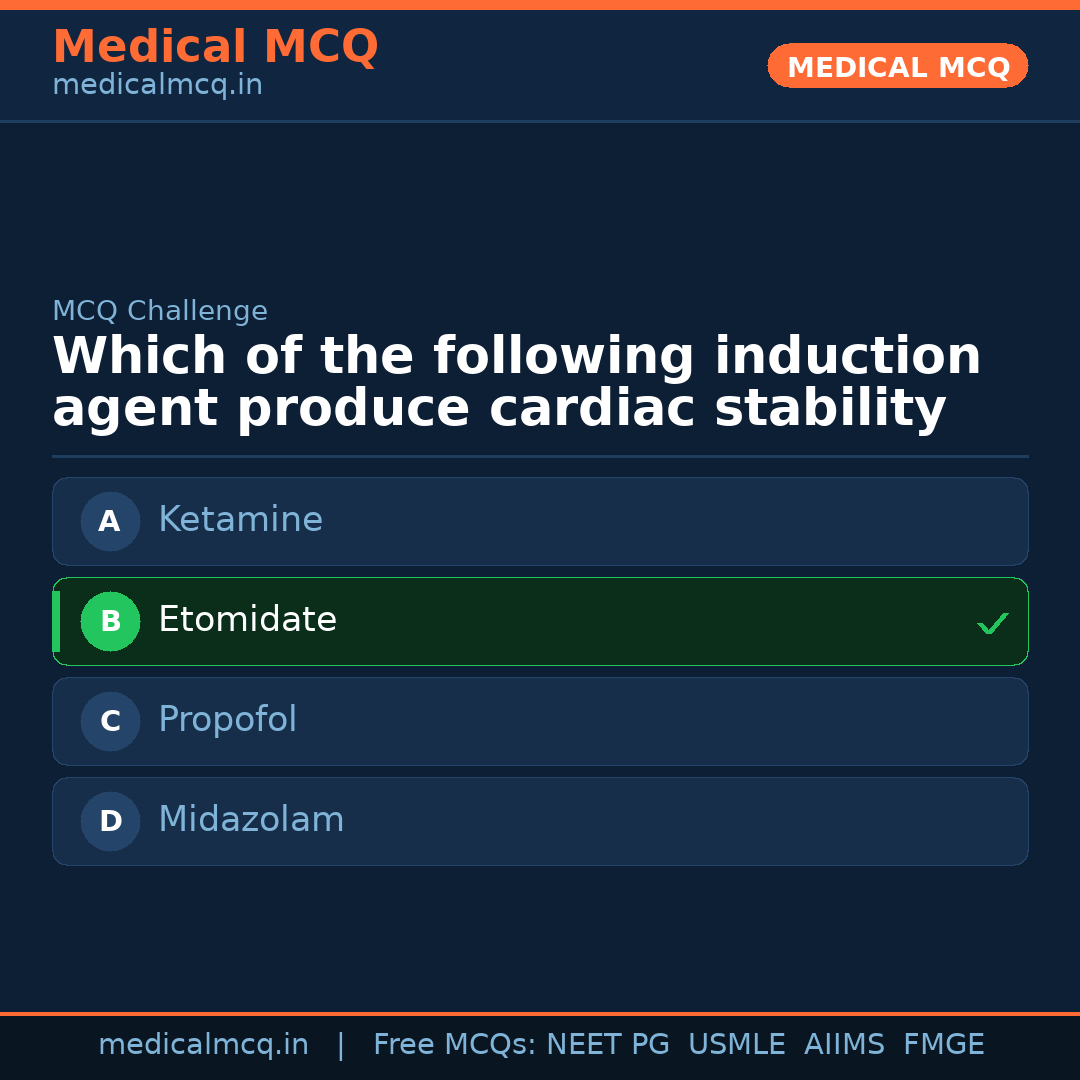Switch to the USMLE category

pyautogui.click(x=737, y=1044)
